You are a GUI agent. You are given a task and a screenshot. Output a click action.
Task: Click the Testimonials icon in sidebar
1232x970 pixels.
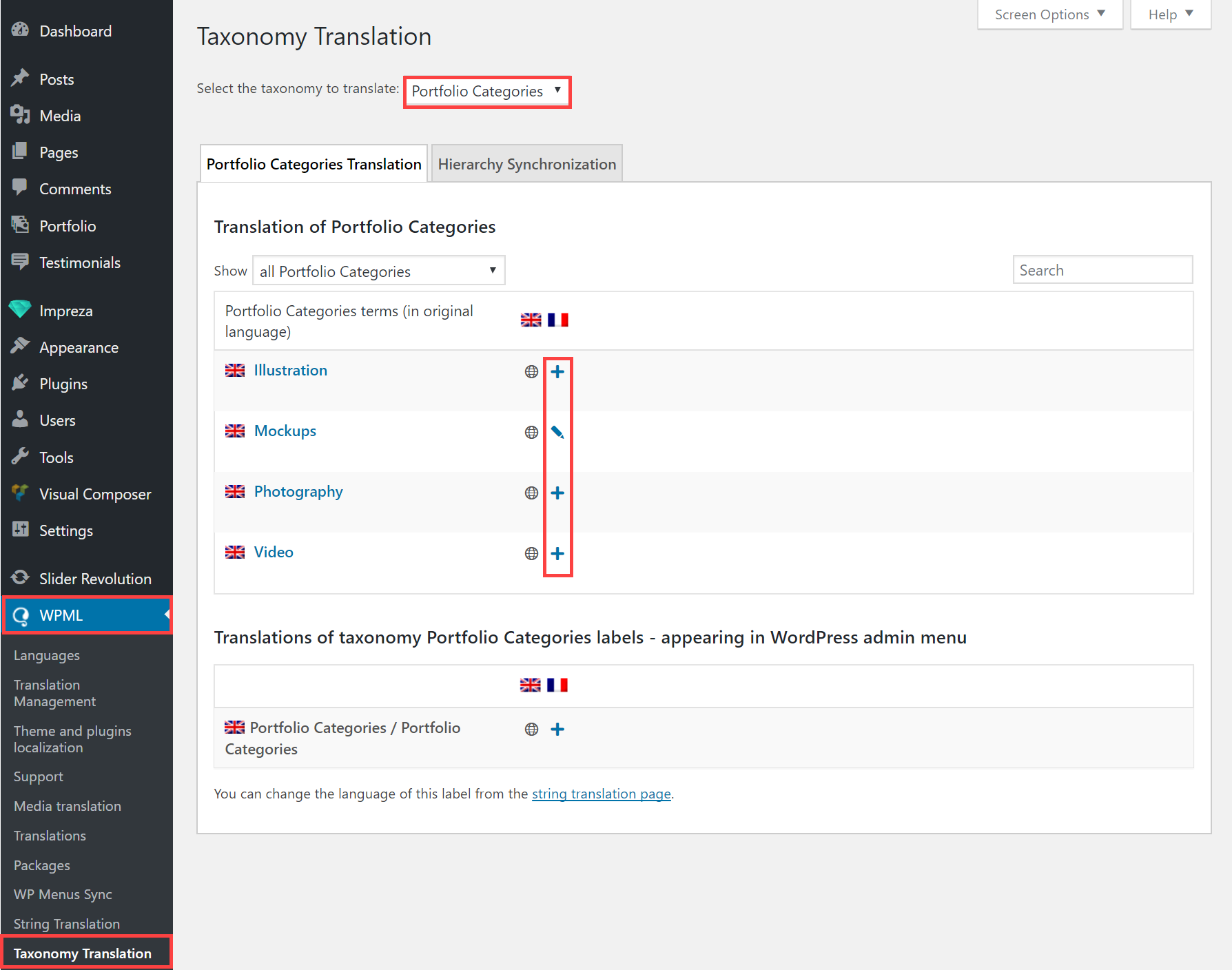point(20,261)
